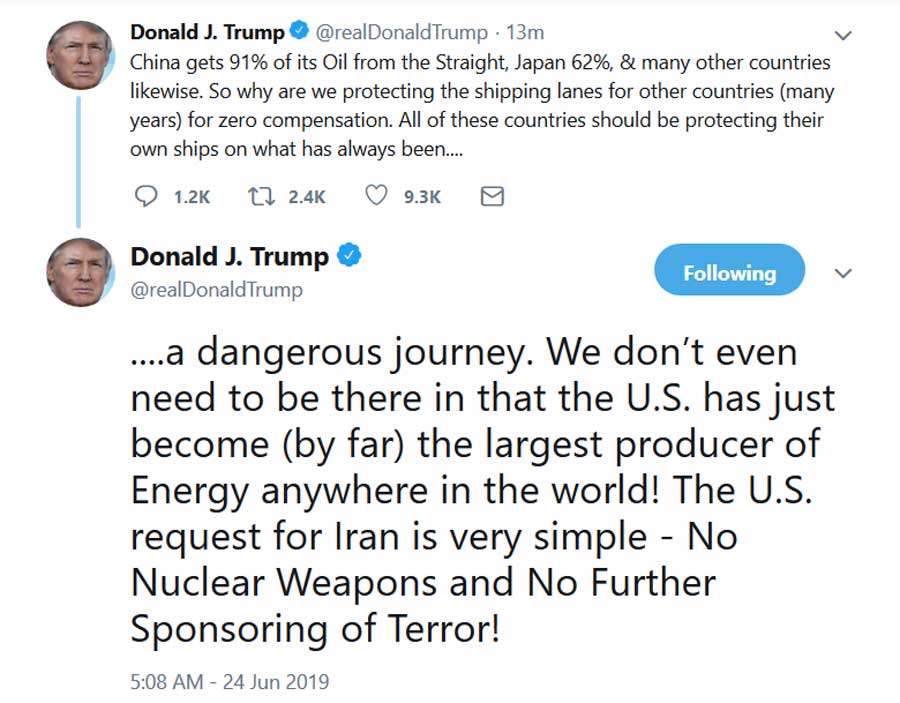Open the 5:08 AM - 24 Jun 2019 timestamp
Image resolution: width=900 pixels, height=703 pixels.
(x=229, y=683)
